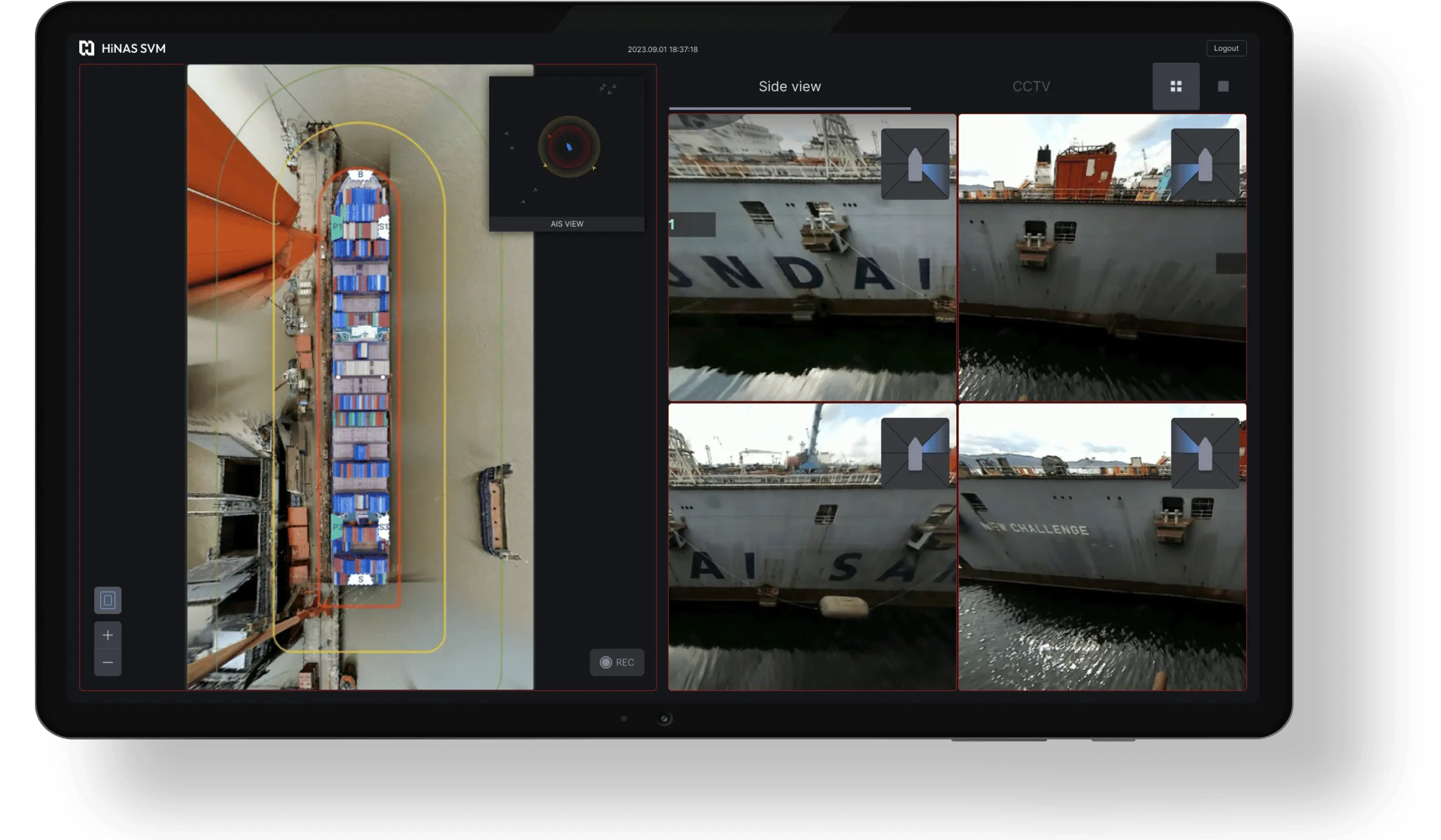Zoom in with the plus button
Viewport: 1441px width, 840px height.
(108, 635)
